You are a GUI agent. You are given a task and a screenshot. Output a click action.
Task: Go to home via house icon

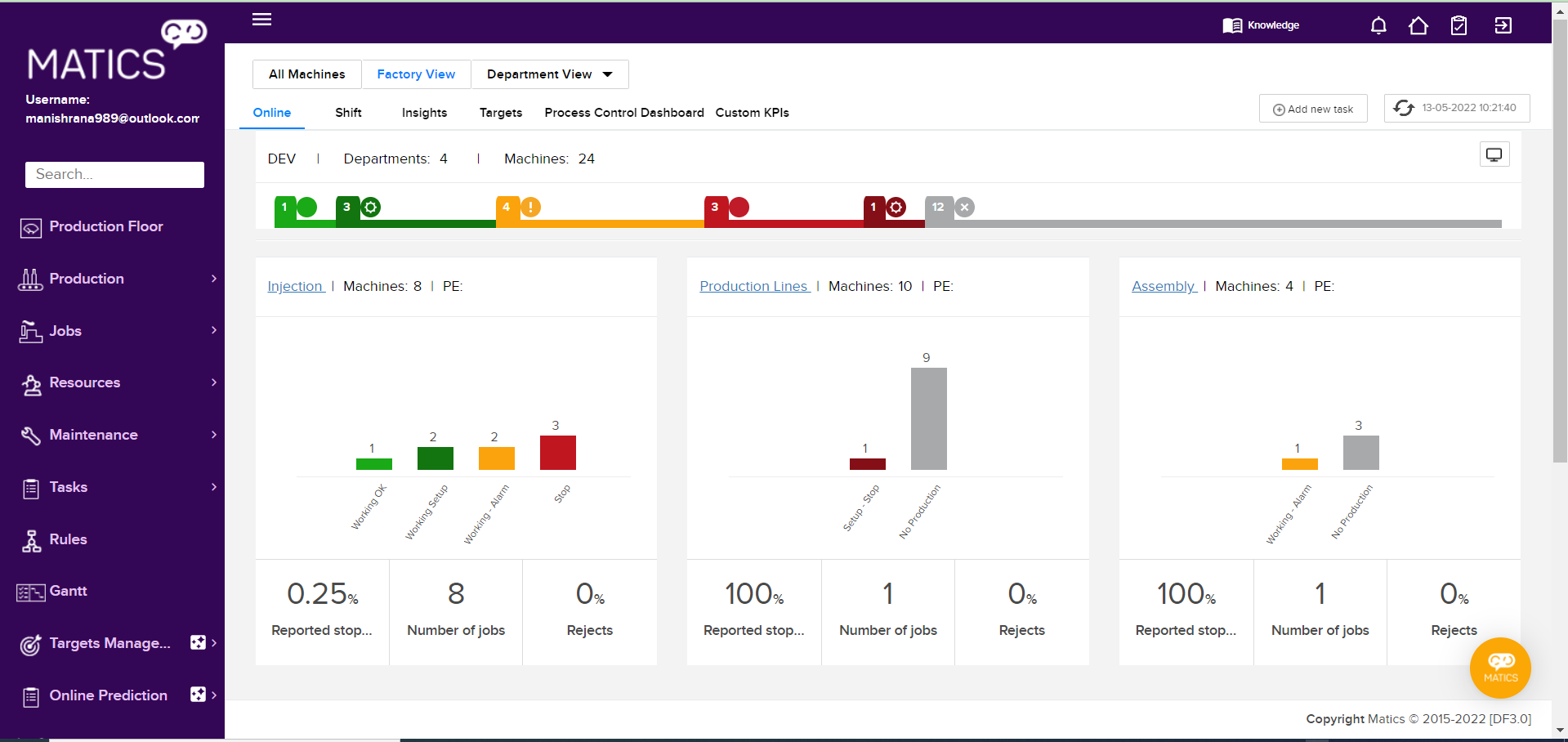coord(1418,26)
